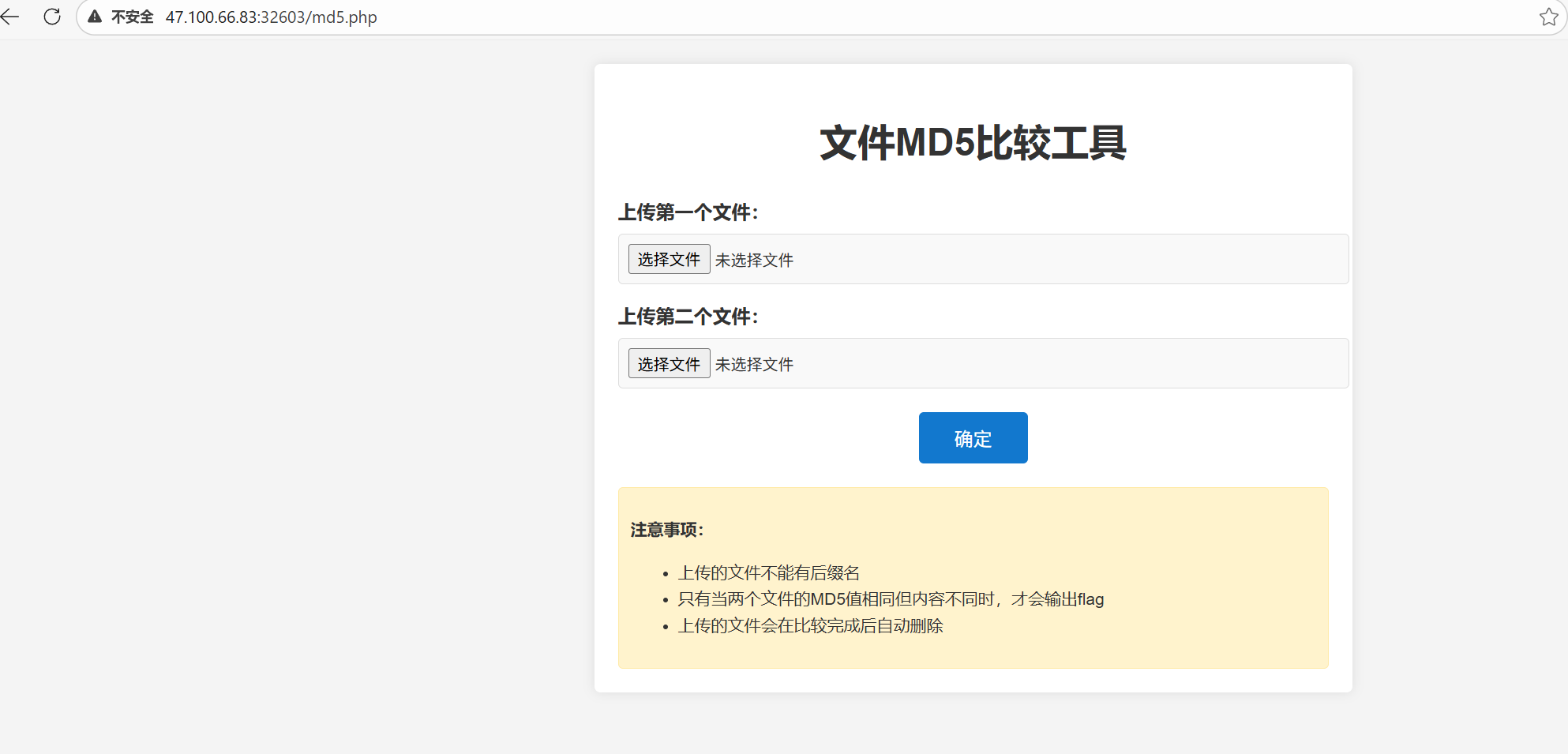Click 未选择文件 text in second upload field

(754, 364)
